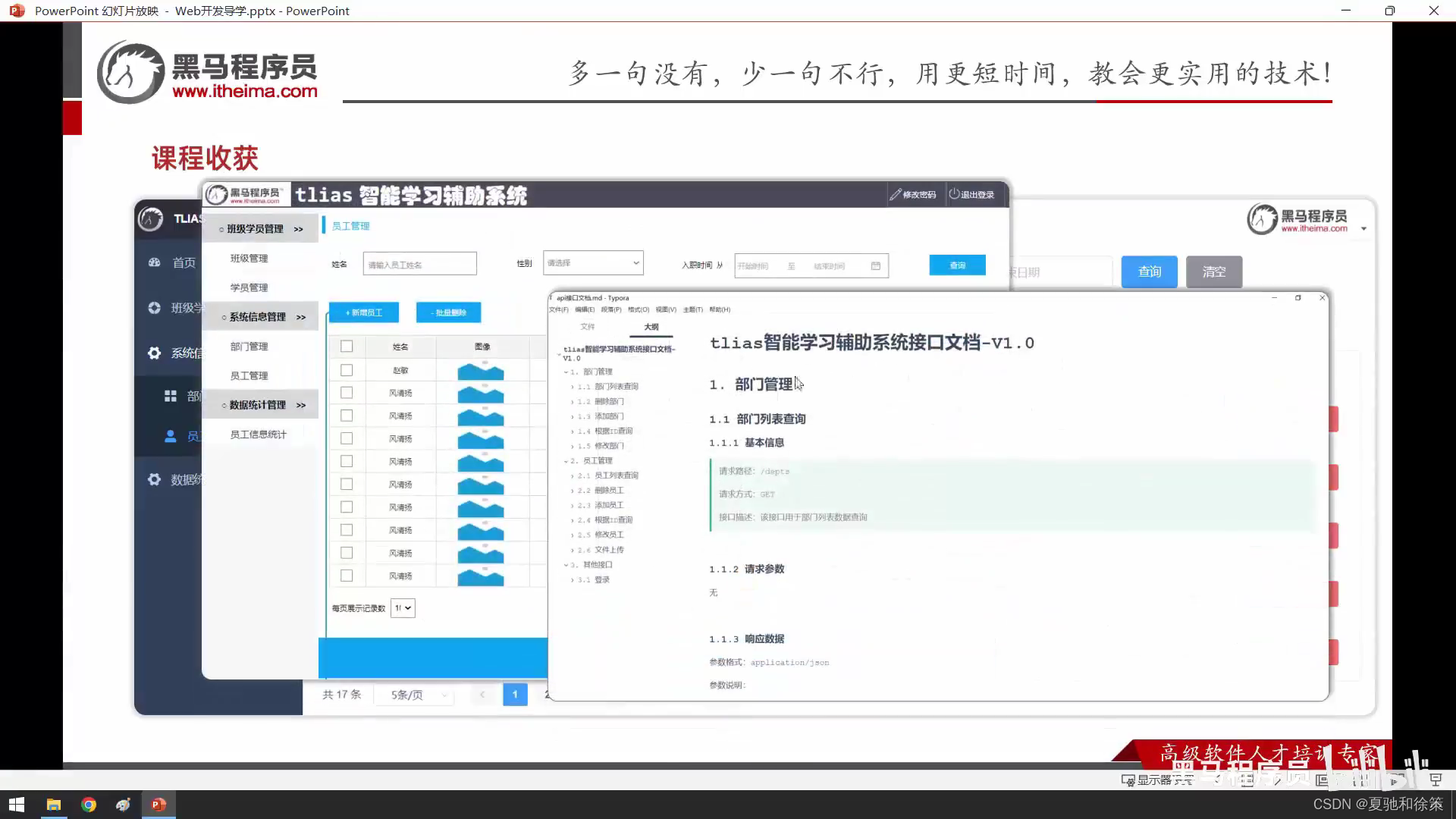Open the 5条/页 page size dropdown

point(414,695)
